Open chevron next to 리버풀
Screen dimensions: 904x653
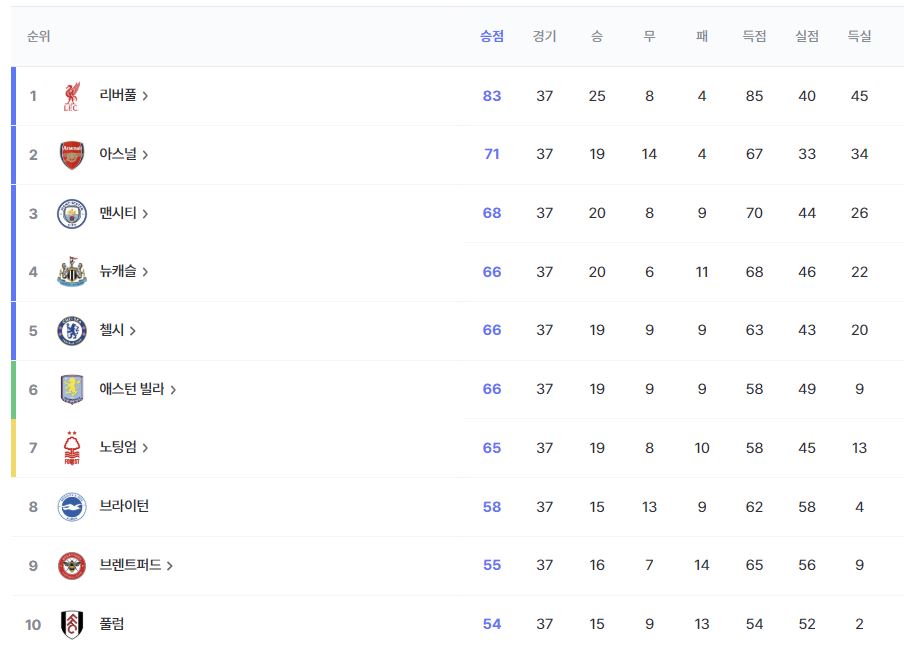[x=145, y=96]
